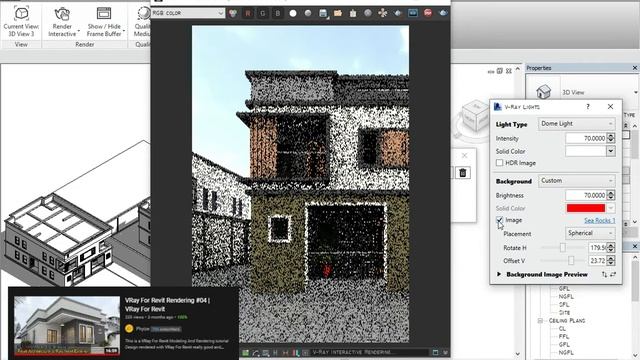The height and width of the screenshot is (360, 640).
Task: Click the 3D View house icon in Properties
Action: tap(543, 92)
